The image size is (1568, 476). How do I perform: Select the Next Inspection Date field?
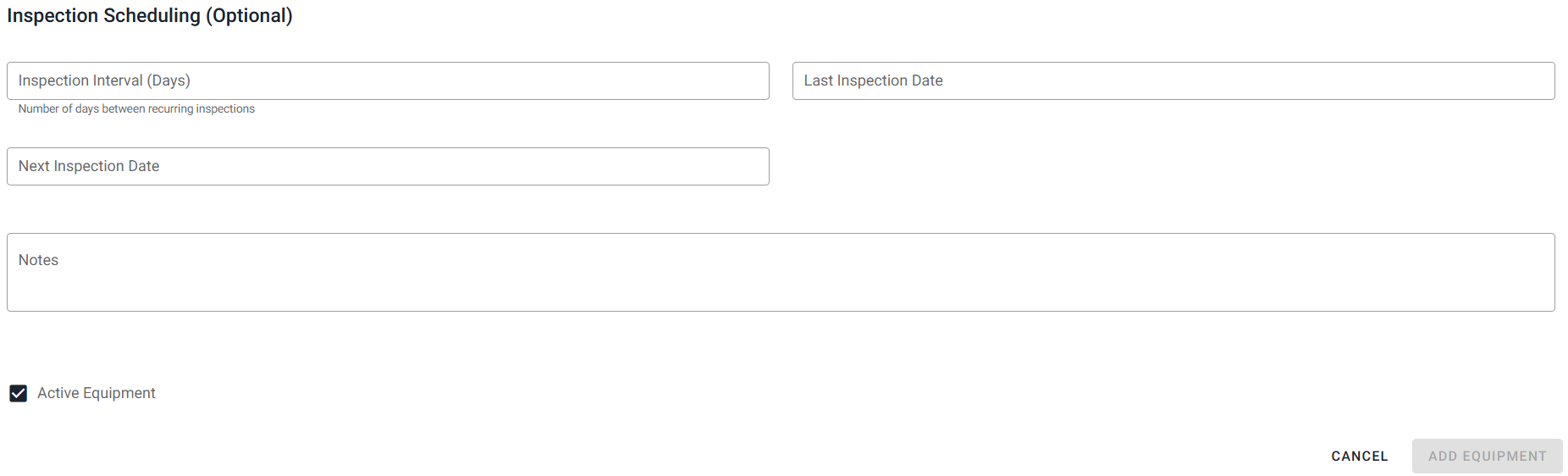388,166
